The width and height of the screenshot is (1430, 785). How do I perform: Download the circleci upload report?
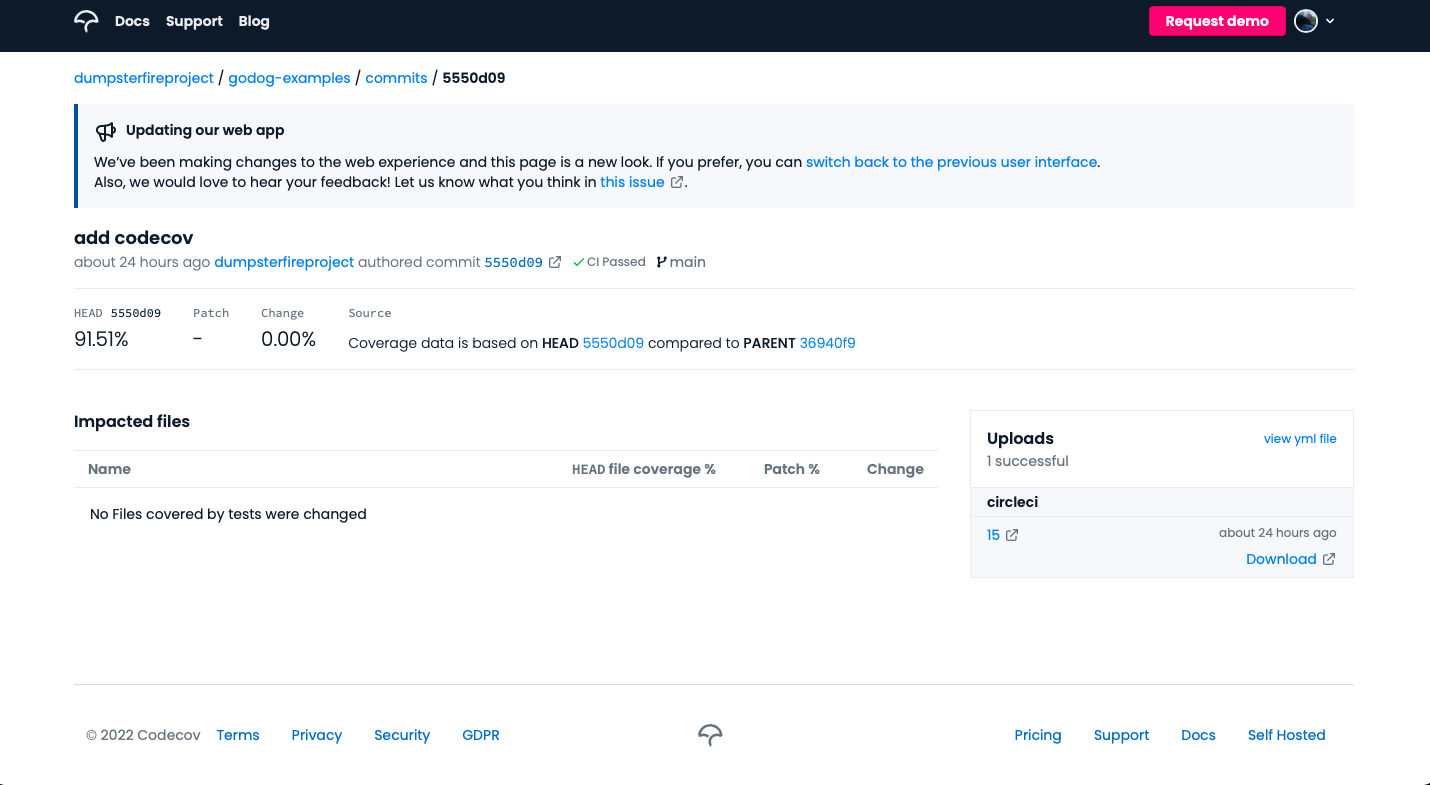coord(1281,560)
